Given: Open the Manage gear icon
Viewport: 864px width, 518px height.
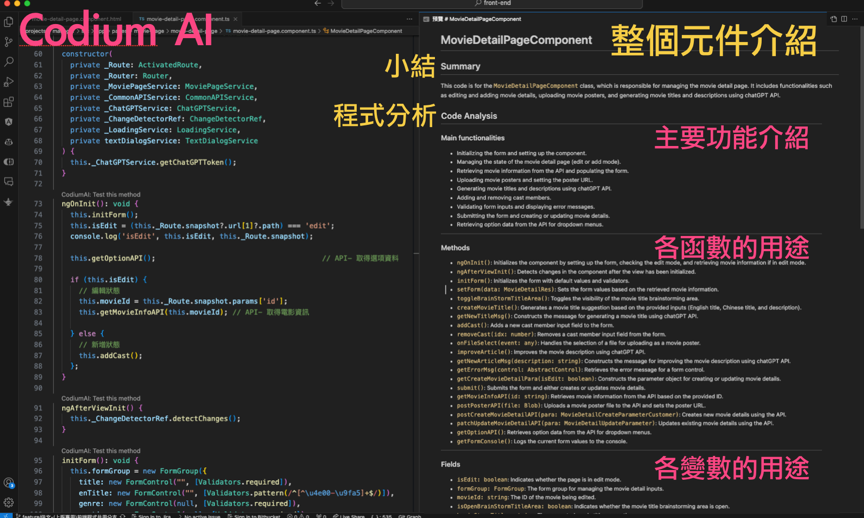Looking at the screenshot, I should pyautogui.click(x=9, y=503).
